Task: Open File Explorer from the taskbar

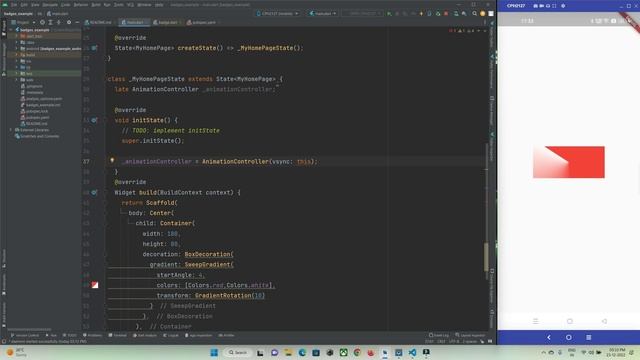Action: [x=288, y=352]
